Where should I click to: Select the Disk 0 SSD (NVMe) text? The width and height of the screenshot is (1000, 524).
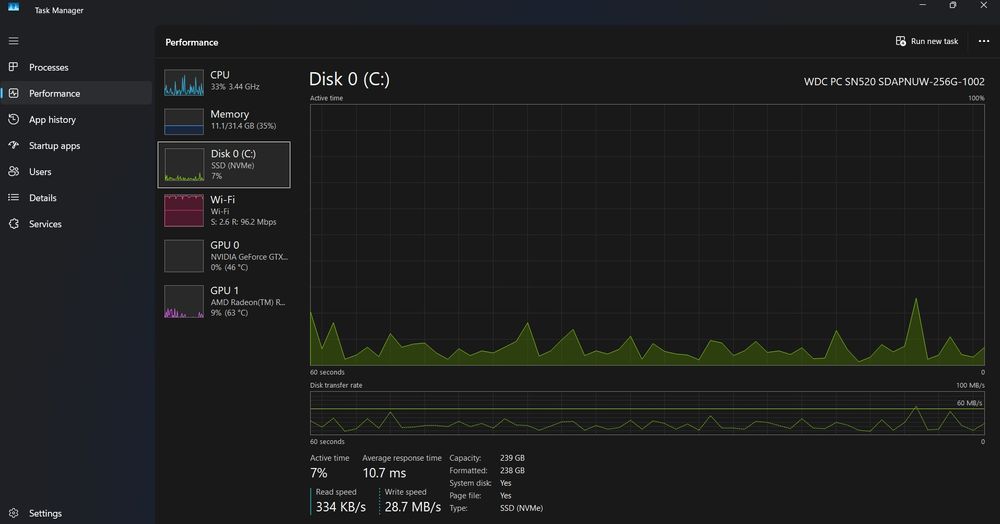[x=233, y=166]
